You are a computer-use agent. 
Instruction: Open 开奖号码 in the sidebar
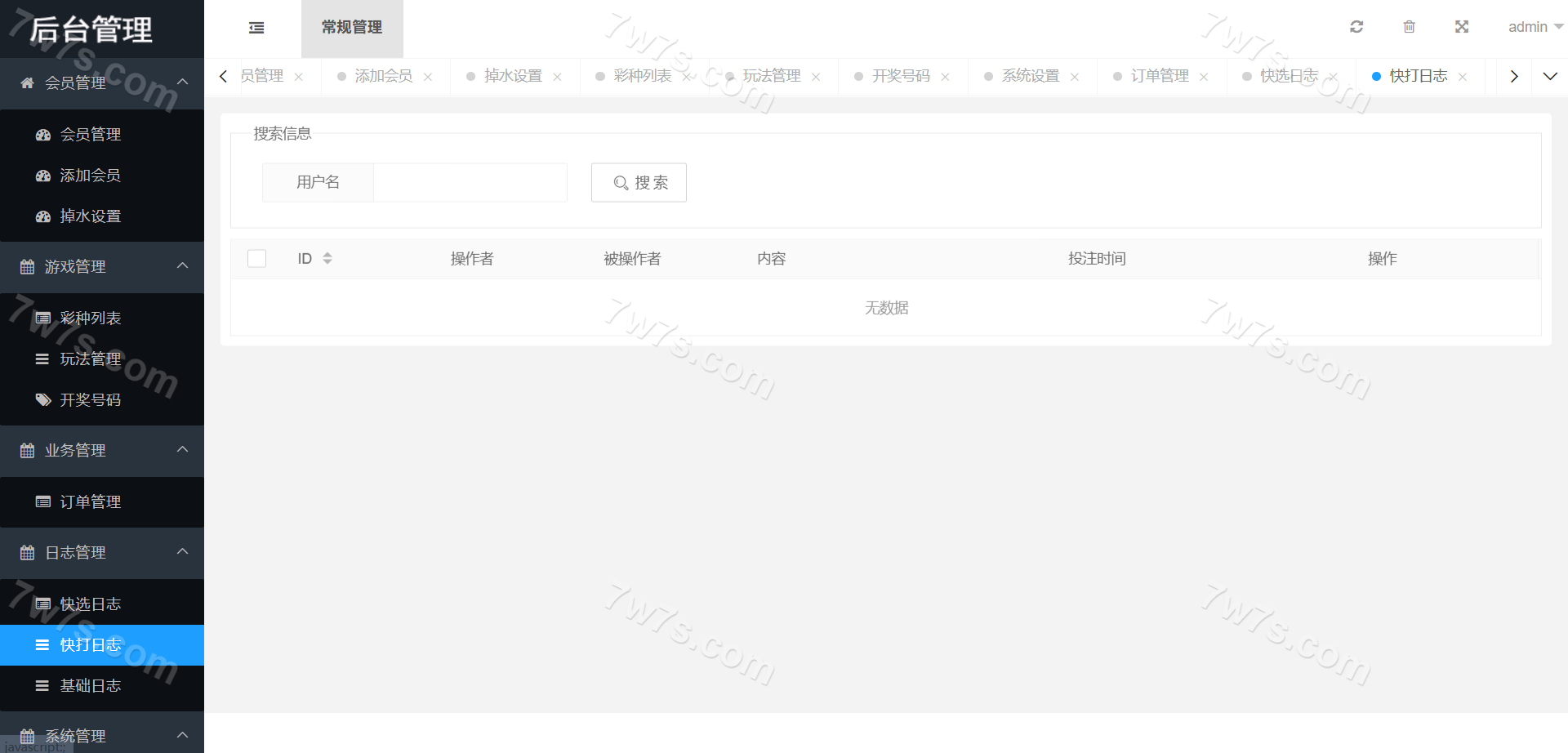pos(90,400)
